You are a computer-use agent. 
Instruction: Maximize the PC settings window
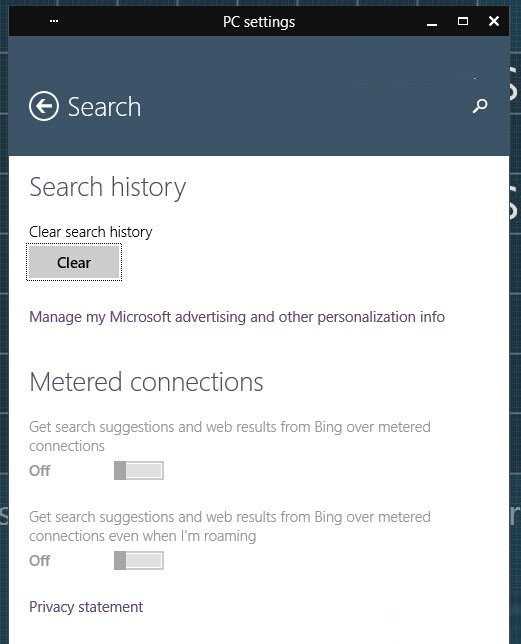point(463,21)
